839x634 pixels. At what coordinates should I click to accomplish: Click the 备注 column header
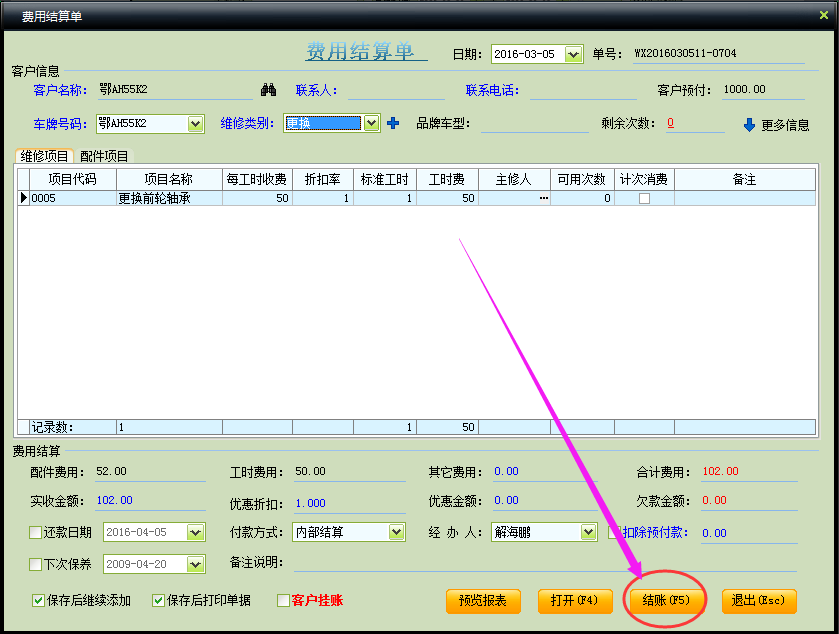pyautogui.click(x=745, y=179)
